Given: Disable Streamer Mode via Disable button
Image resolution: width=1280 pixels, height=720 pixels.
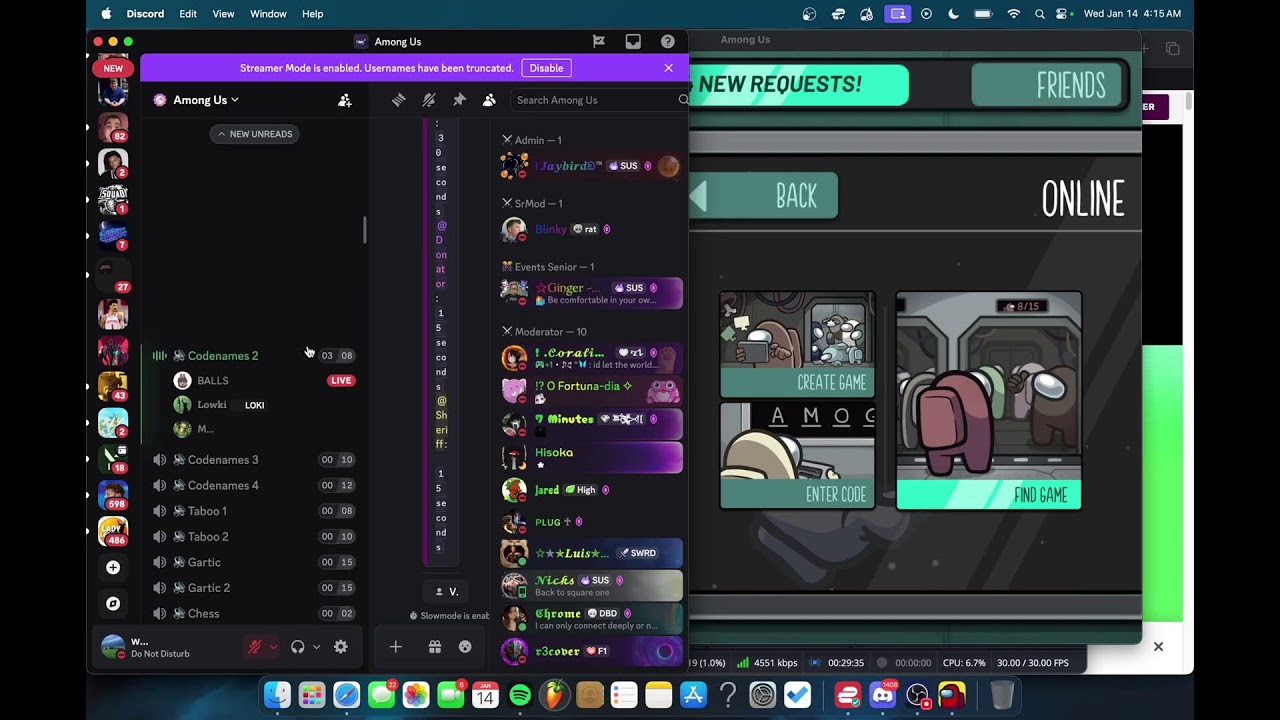Looking at the screenshot, I should tap(546, 68).
